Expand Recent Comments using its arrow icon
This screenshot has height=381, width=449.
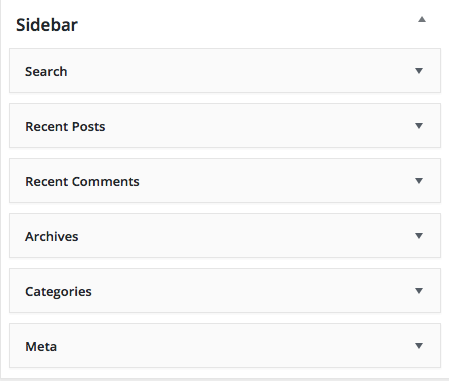click(x=419, y=181)
